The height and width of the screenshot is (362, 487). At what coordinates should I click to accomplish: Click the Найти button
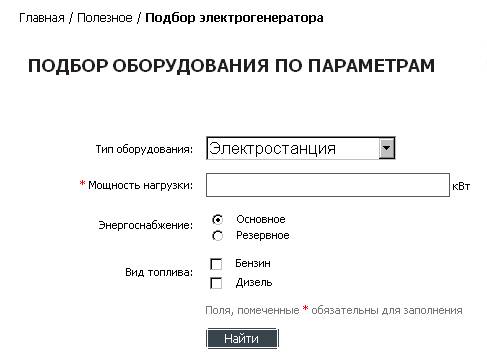(242, 339)
